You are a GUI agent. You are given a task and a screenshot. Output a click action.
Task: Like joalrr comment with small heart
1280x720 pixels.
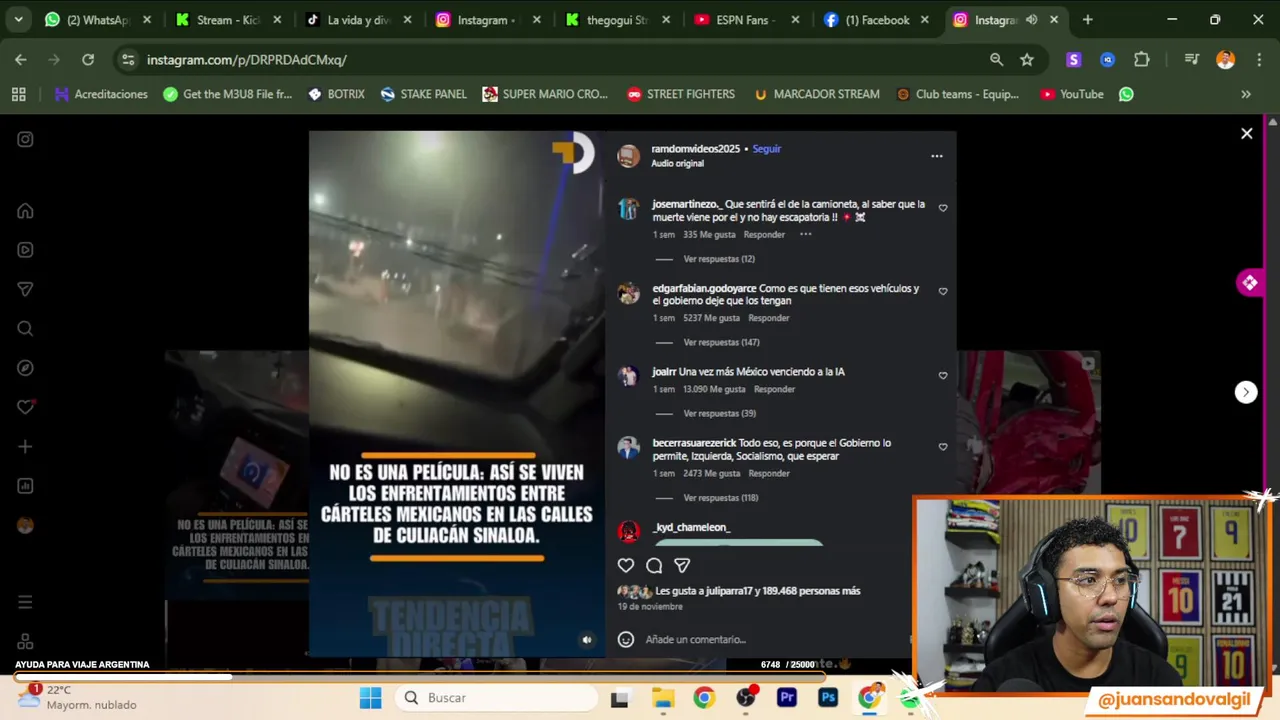pos(943,376)
